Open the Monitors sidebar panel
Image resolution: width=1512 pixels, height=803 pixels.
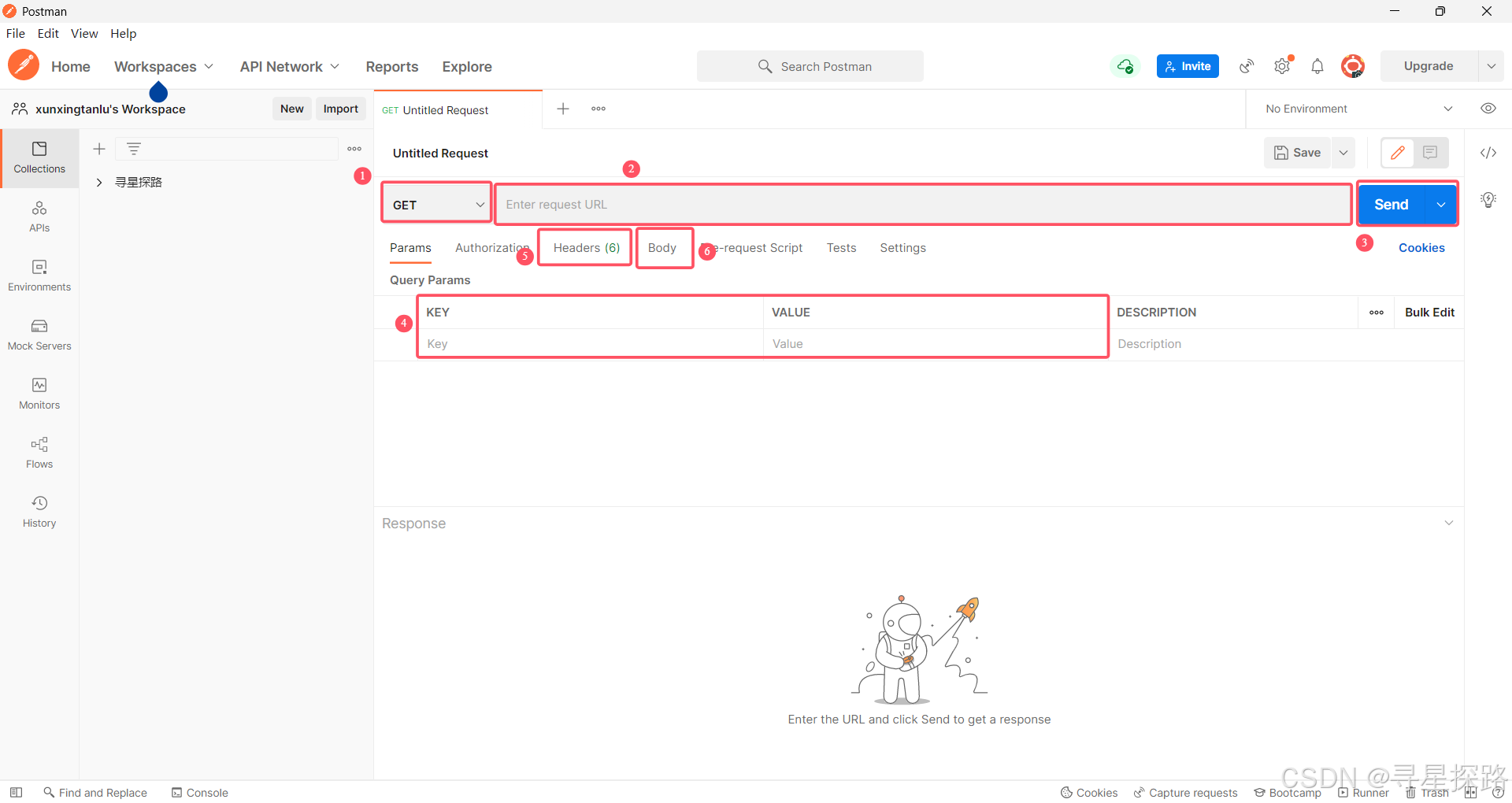coord(39,394)
